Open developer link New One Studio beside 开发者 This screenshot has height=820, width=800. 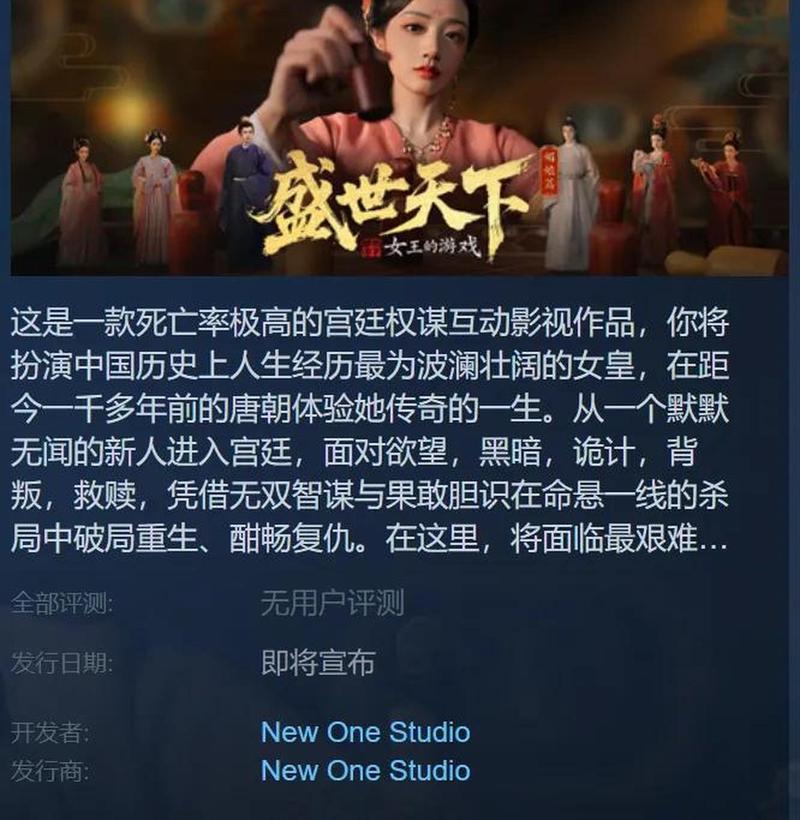pos(365,732)
